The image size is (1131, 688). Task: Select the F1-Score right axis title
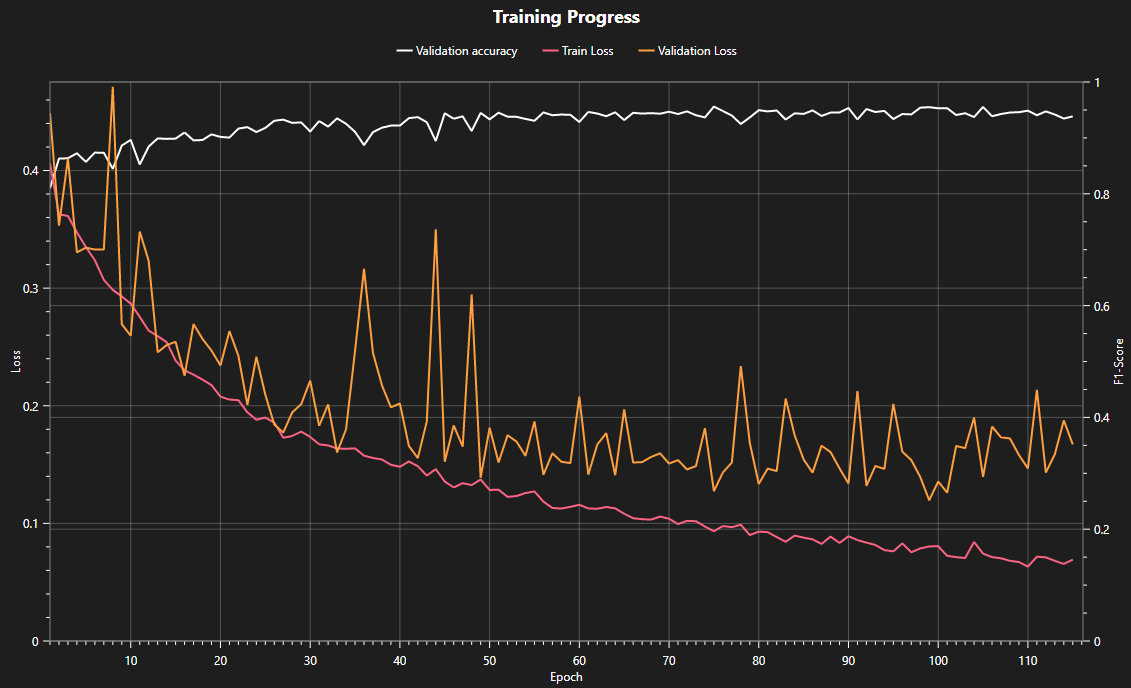click(1119, 361)
